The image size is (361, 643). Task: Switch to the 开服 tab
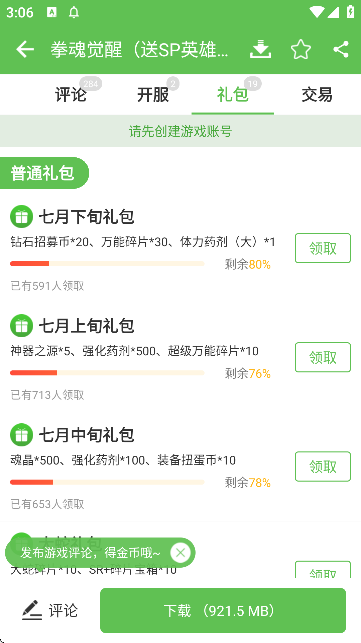(153, 95)
